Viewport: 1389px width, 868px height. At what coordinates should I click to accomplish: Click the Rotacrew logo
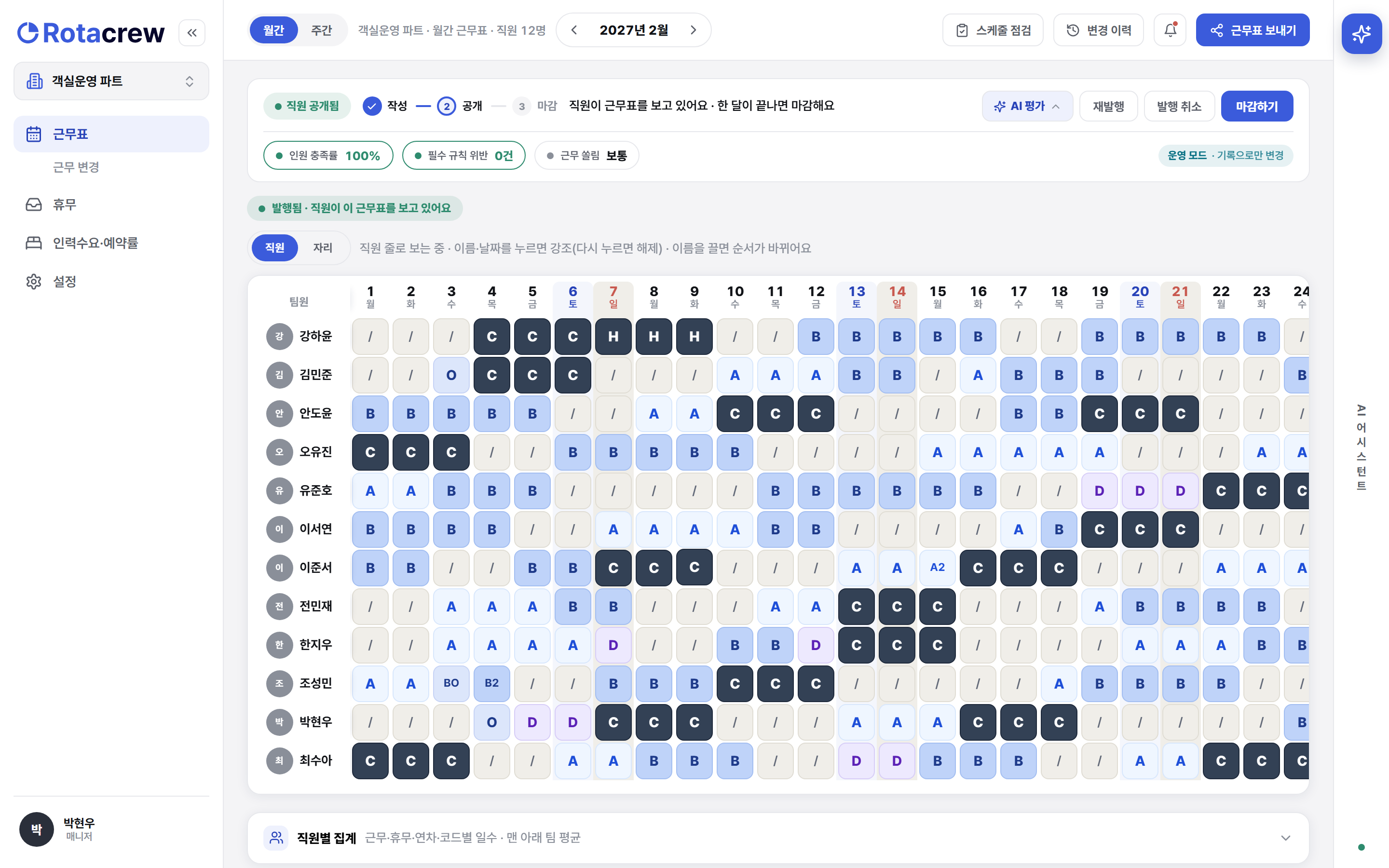tap(91, 33)
